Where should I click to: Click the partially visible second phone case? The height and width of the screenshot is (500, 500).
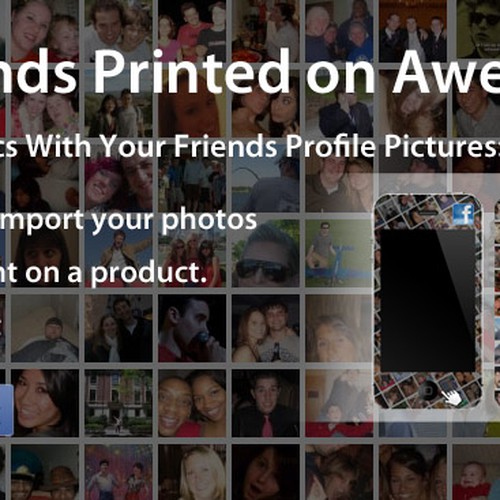pyautogui.click(x=497, y=300)
